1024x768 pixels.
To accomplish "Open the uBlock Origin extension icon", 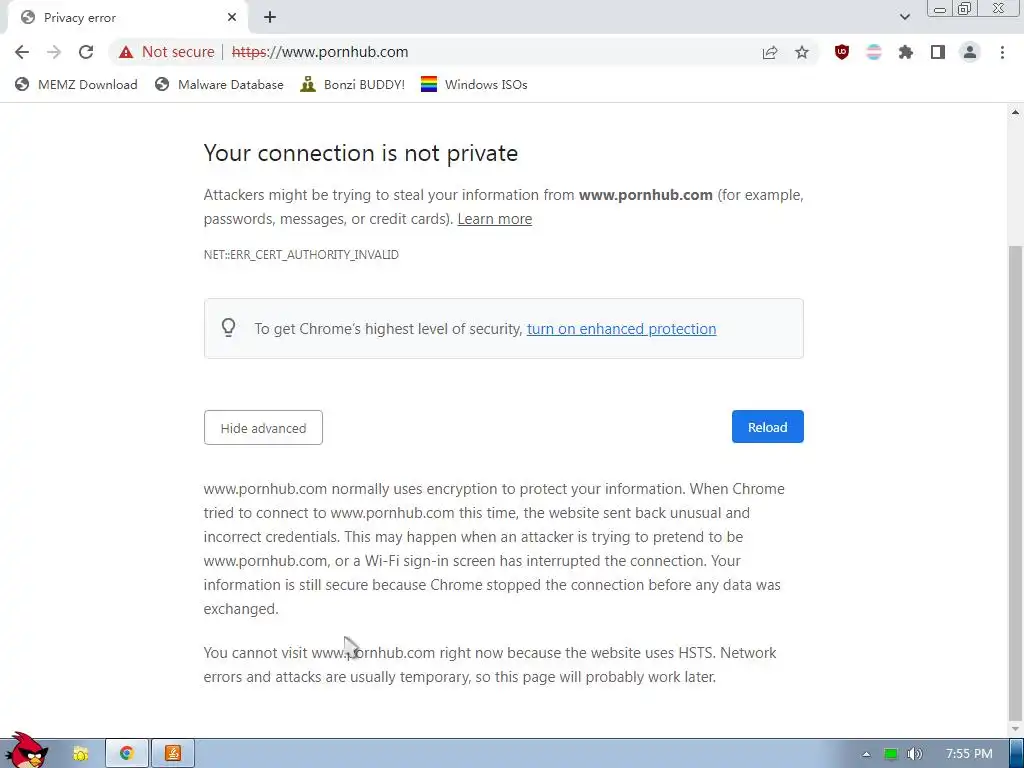I will coord(842,52).
